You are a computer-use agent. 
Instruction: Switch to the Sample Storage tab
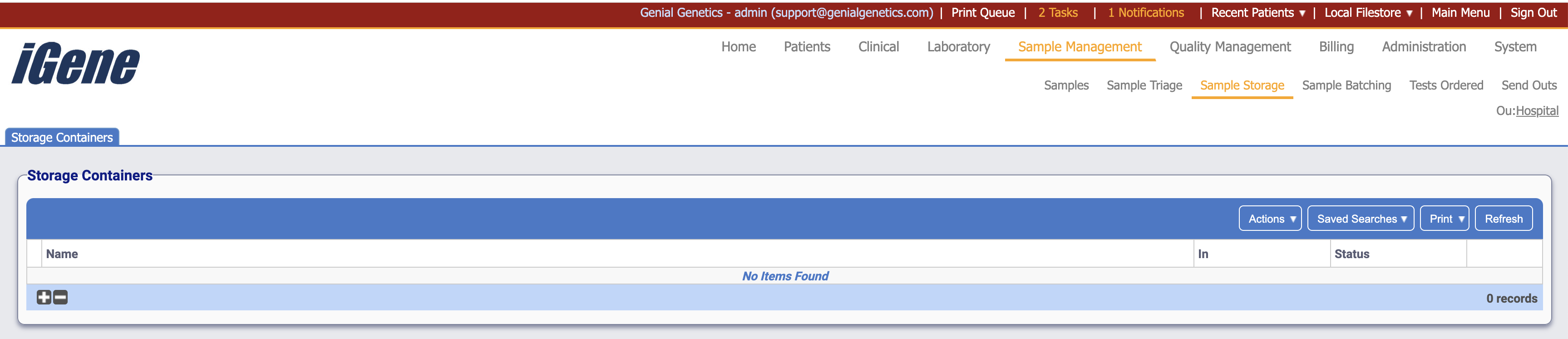point(1242,85)
